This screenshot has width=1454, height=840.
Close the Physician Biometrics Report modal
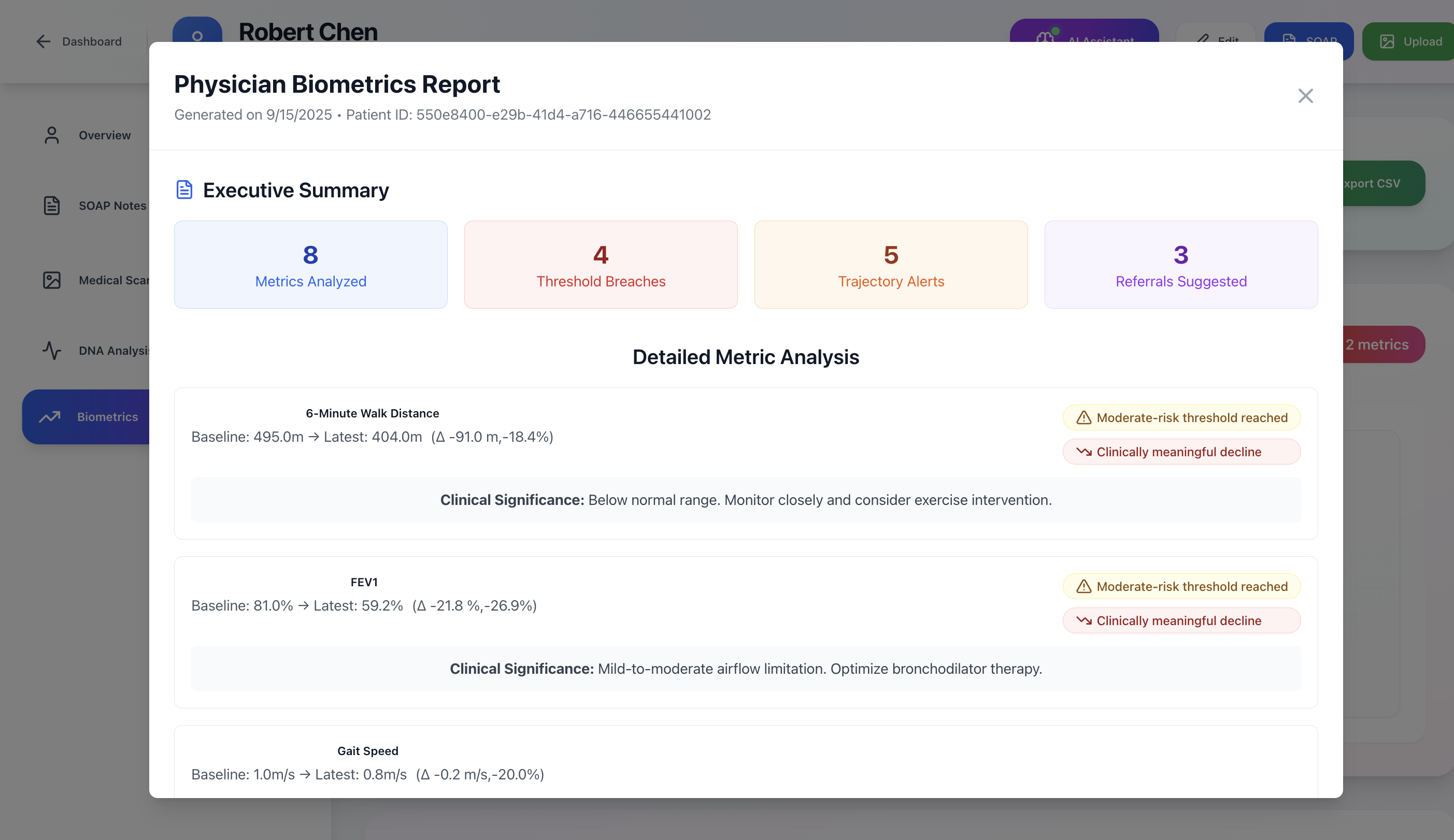tap(1305, 96)
